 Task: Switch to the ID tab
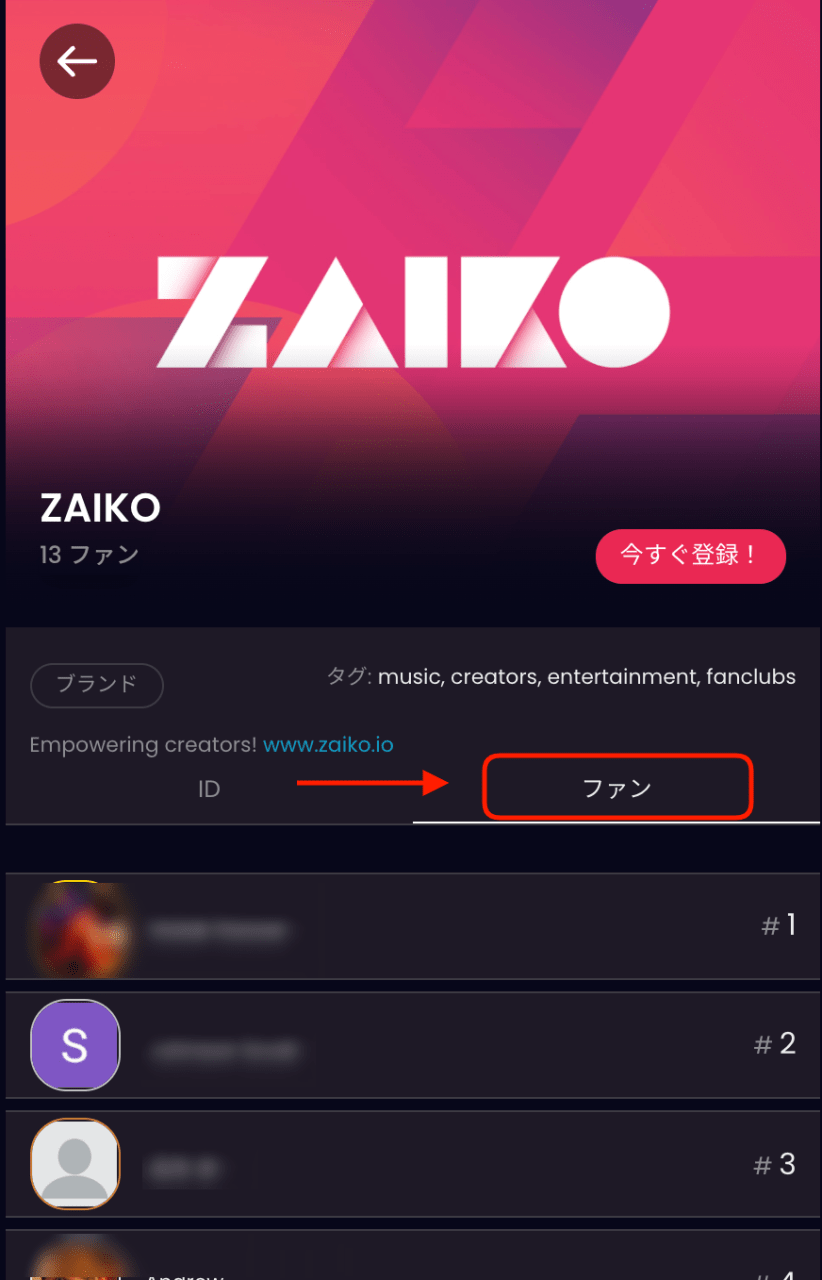(209, 789)
